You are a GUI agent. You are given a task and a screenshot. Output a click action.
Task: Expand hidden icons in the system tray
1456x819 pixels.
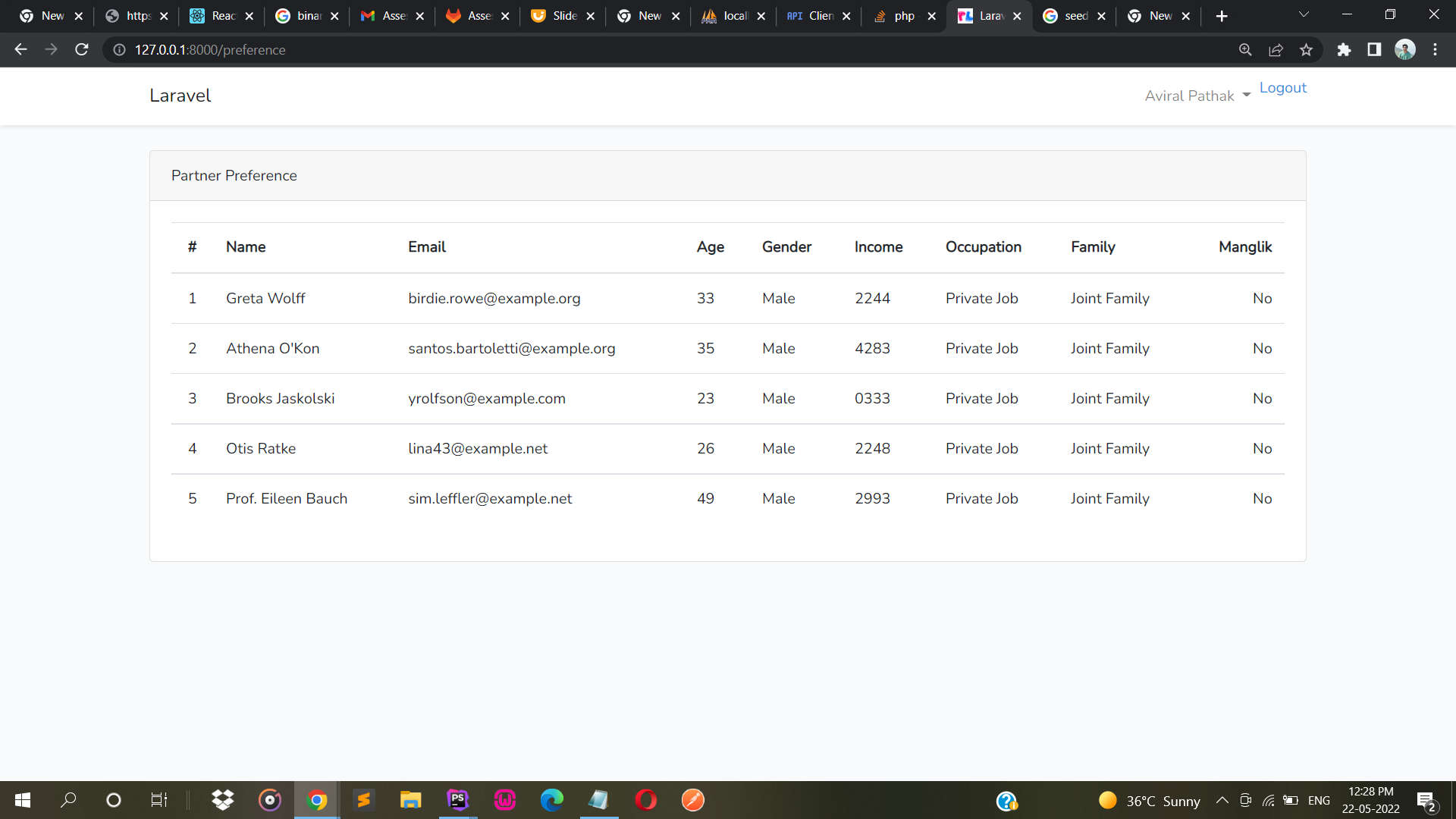(1222, 800)
